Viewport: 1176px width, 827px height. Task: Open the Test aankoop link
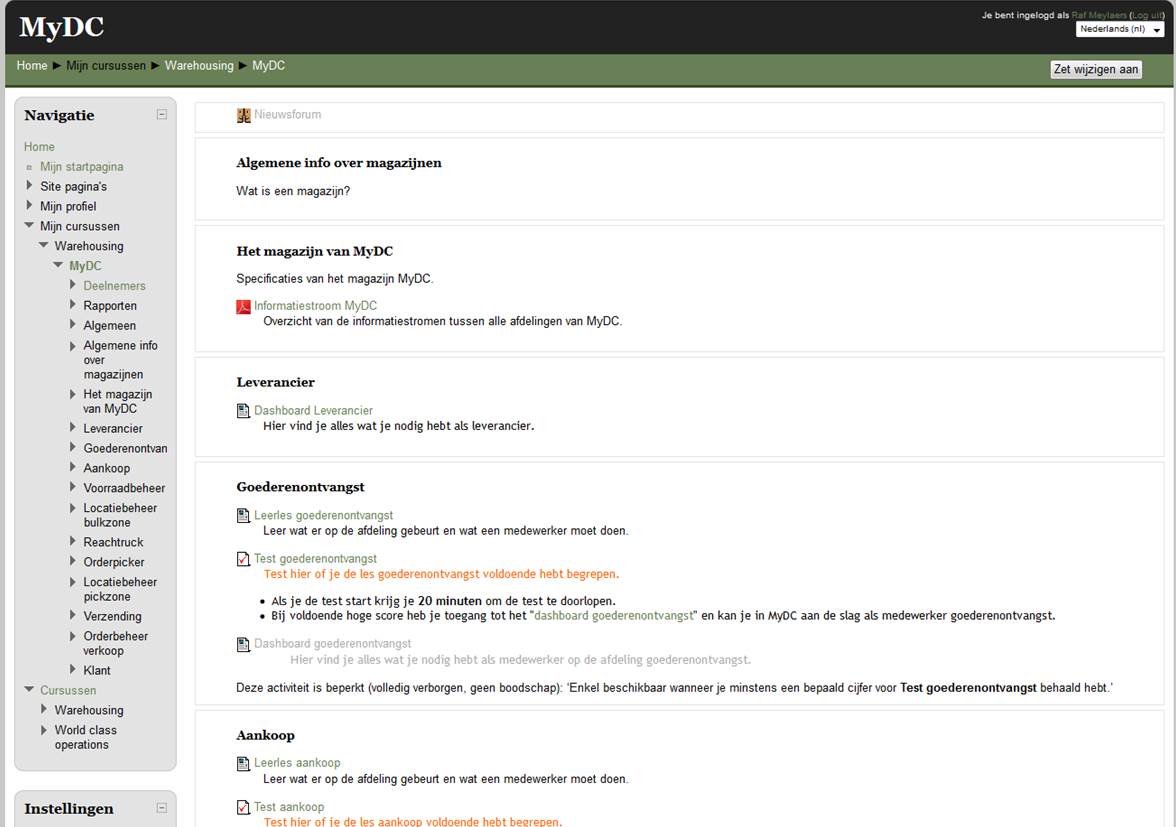pyautogui.click(x=289, y=808)
